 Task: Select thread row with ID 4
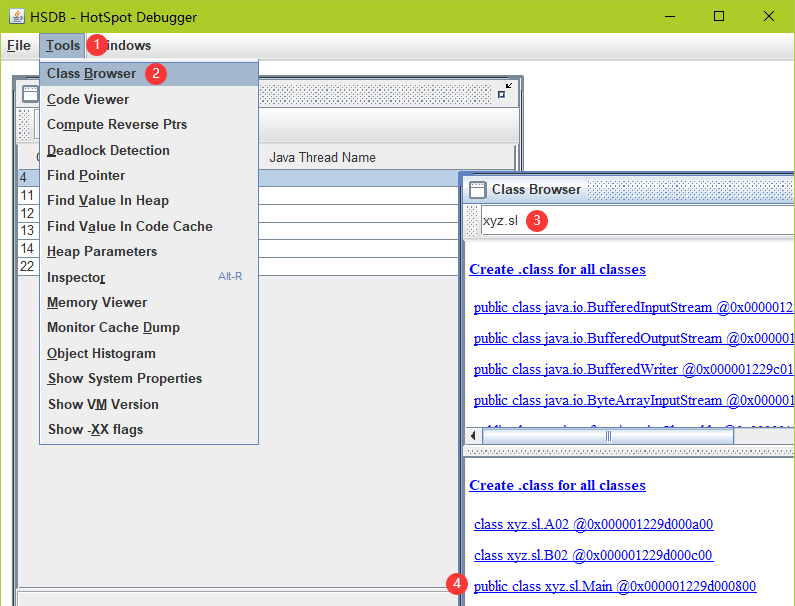238,177
